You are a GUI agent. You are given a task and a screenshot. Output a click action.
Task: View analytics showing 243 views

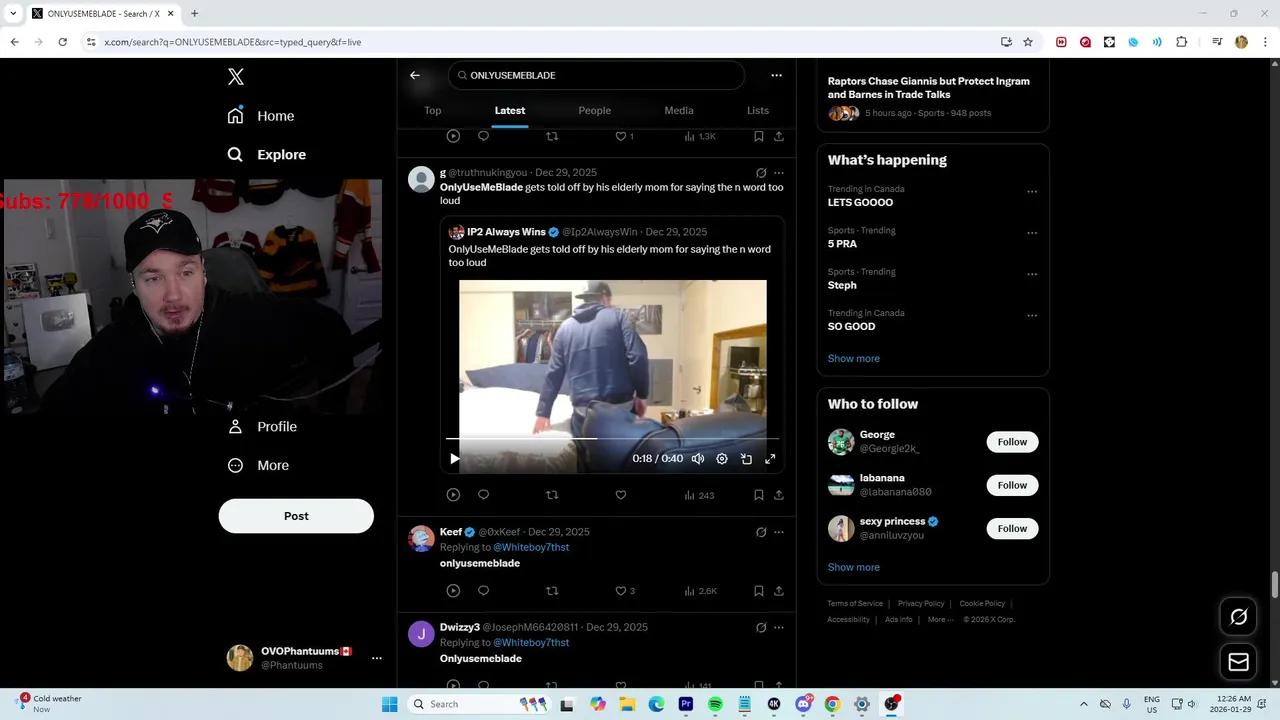(x=699, y=495)
